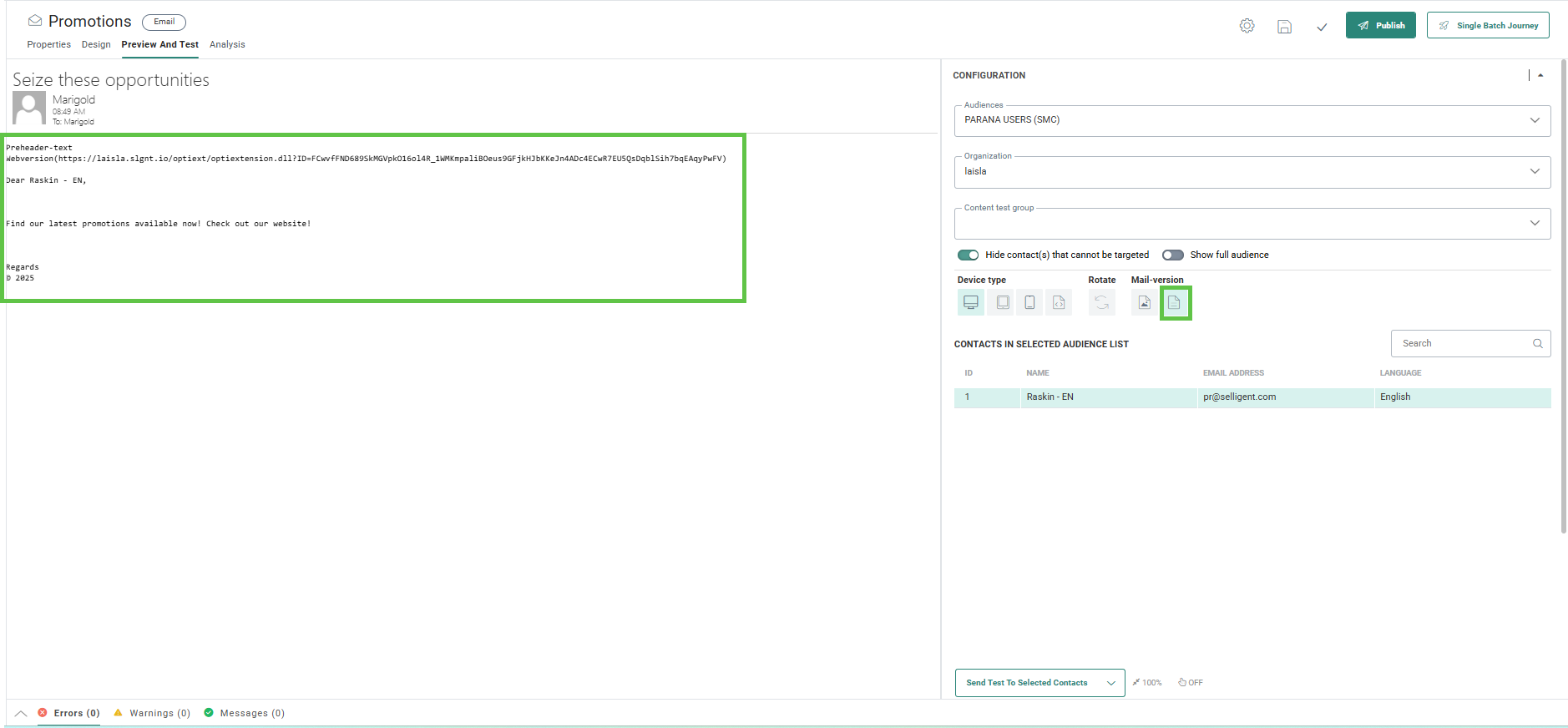Select the image HTML mail-version icon
The image size is (1568, 728).
pyautogui.click(x=1144, y=302)
